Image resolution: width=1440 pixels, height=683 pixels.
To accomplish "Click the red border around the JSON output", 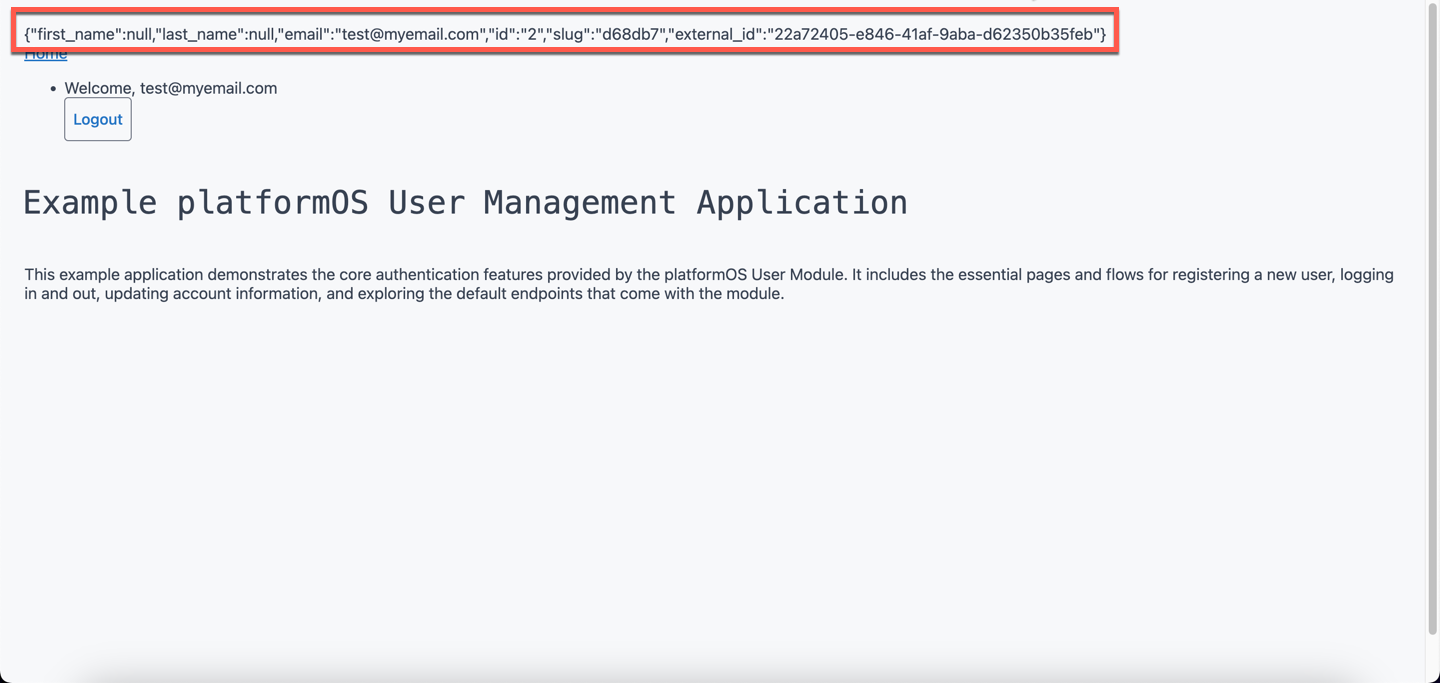I will (560, 10).
